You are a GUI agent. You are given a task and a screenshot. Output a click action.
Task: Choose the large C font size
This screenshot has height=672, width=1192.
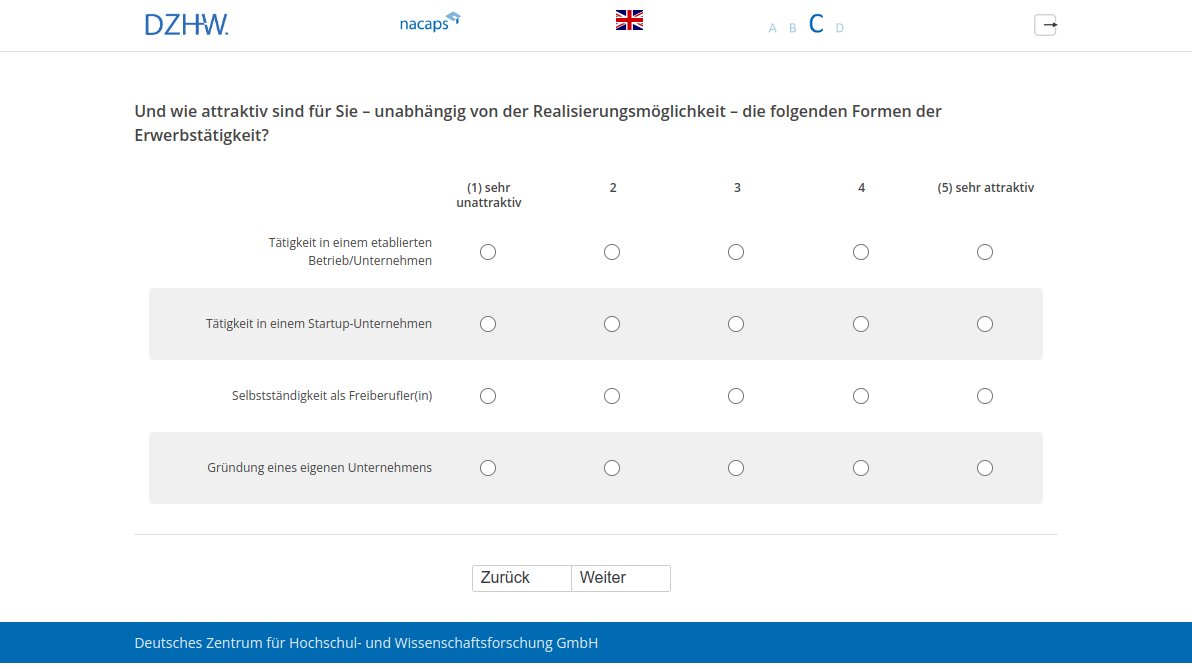tap(816, 25)
